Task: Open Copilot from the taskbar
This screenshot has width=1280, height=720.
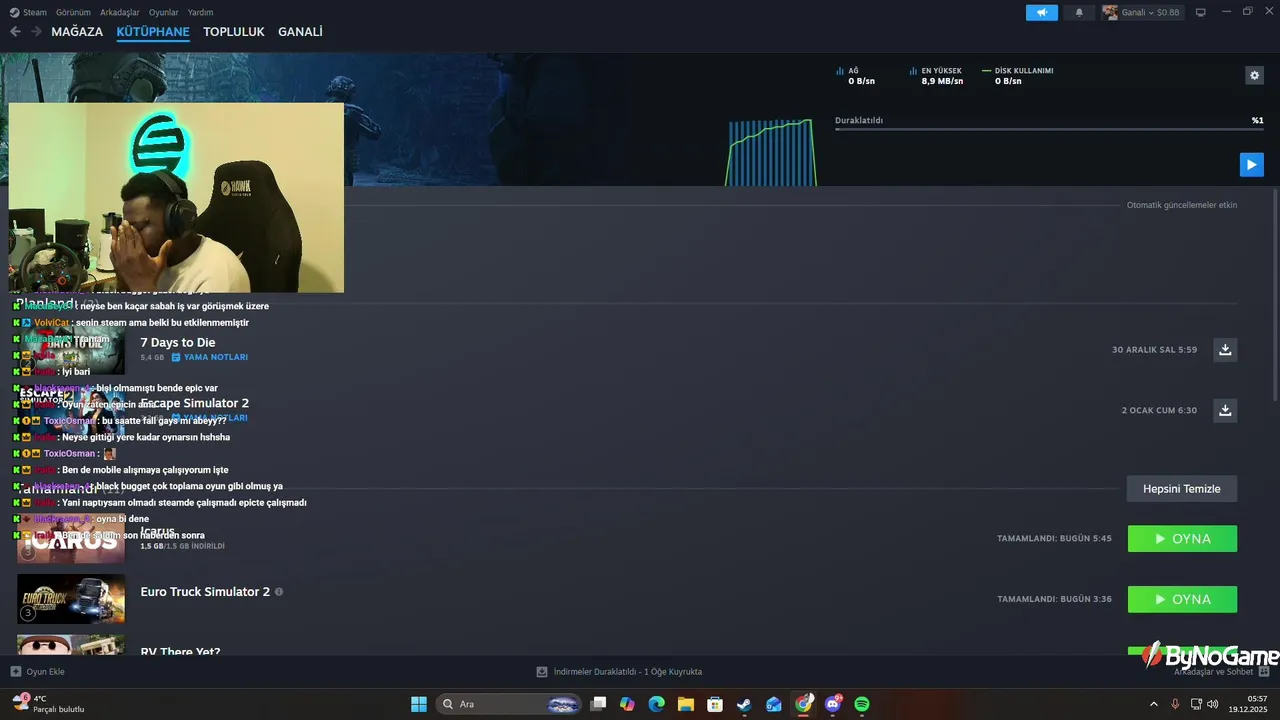Action: [x=627, y=704]
